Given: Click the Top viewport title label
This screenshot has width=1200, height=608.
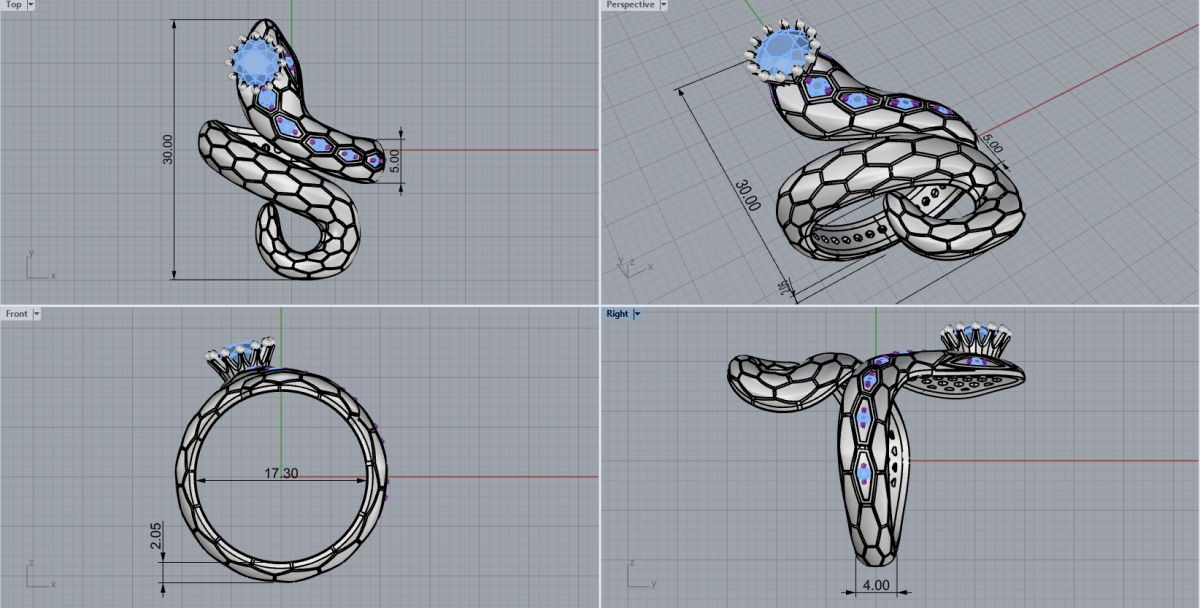Looking at the screenshot, I should point(13,5).
